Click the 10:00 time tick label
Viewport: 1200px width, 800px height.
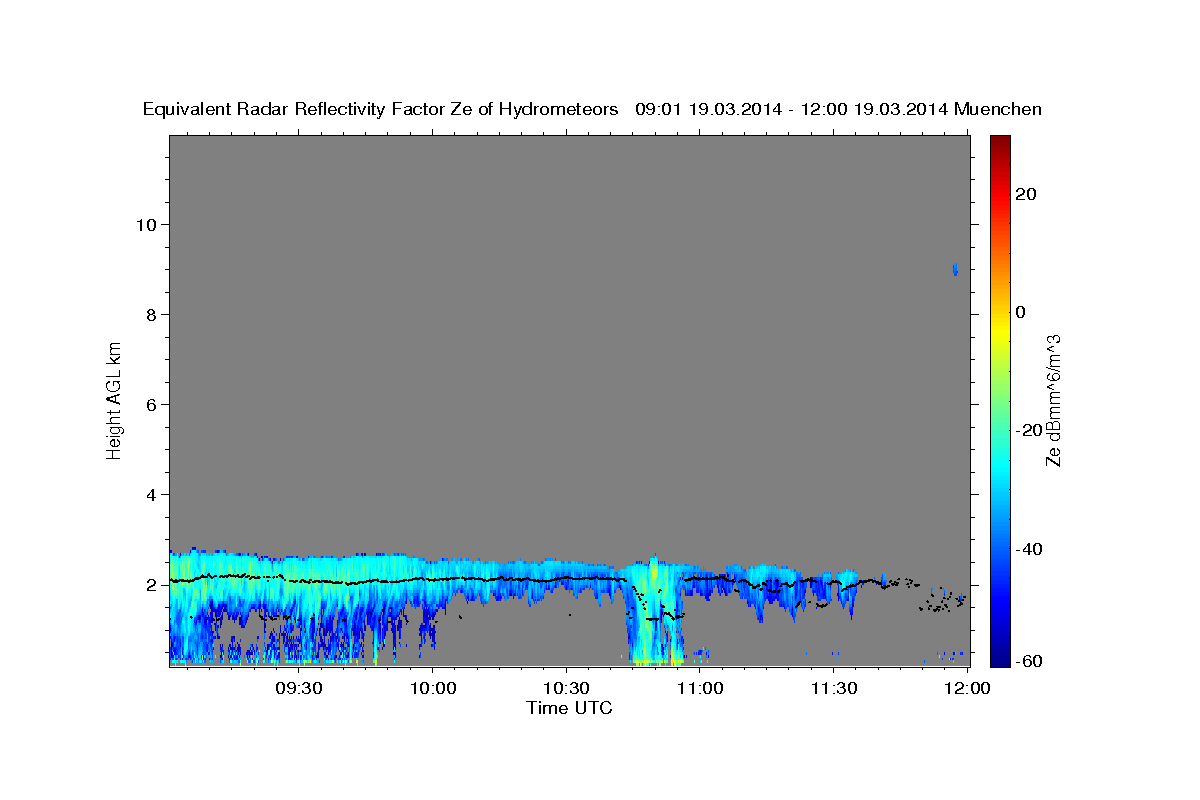pyautogui.click(x=433, y=689)
